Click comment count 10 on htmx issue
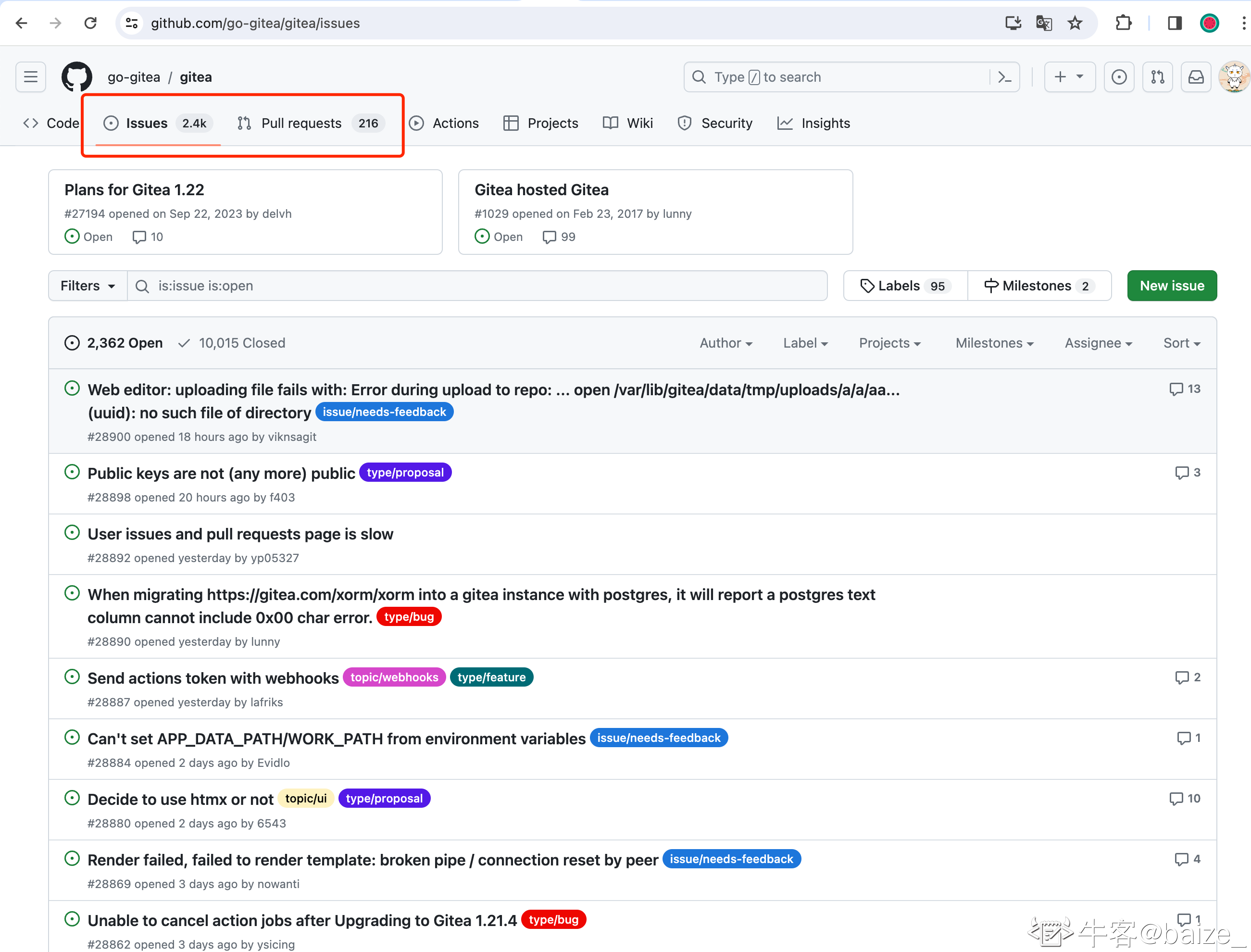 pyautogui.click(x=1185, y=799)
